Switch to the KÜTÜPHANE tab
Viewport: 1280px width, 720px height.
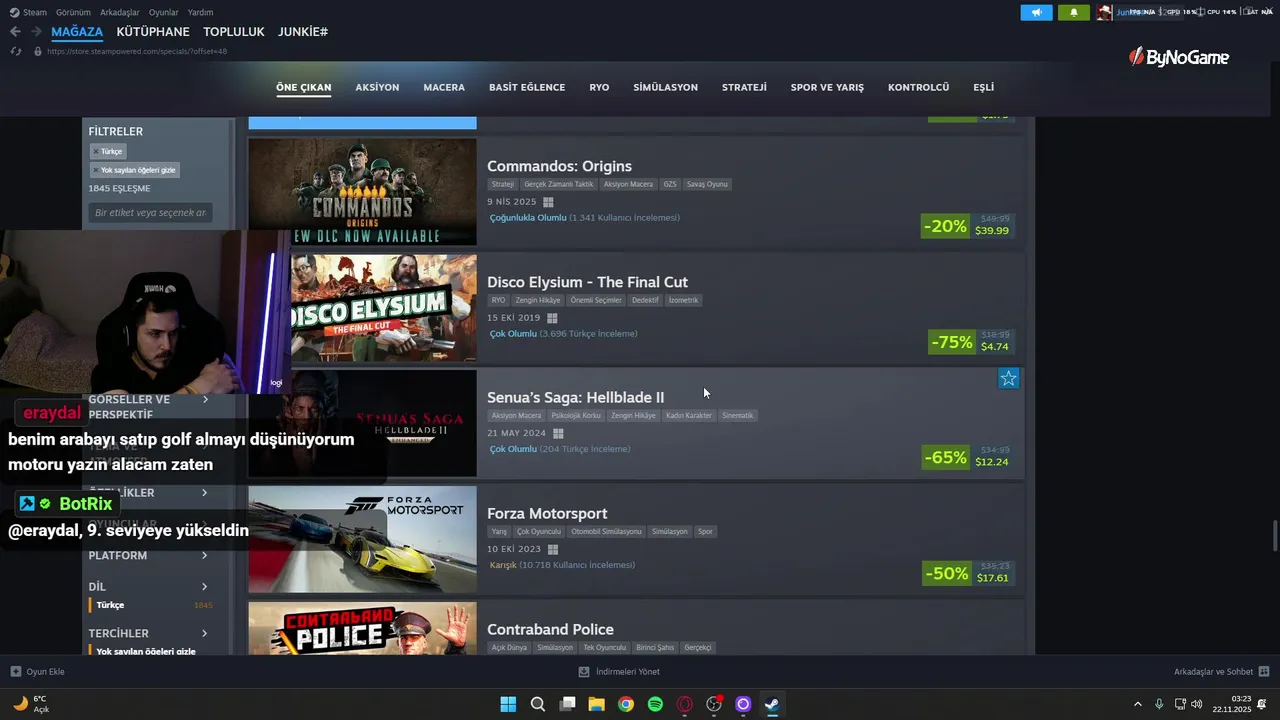click(x=153, y=32)
